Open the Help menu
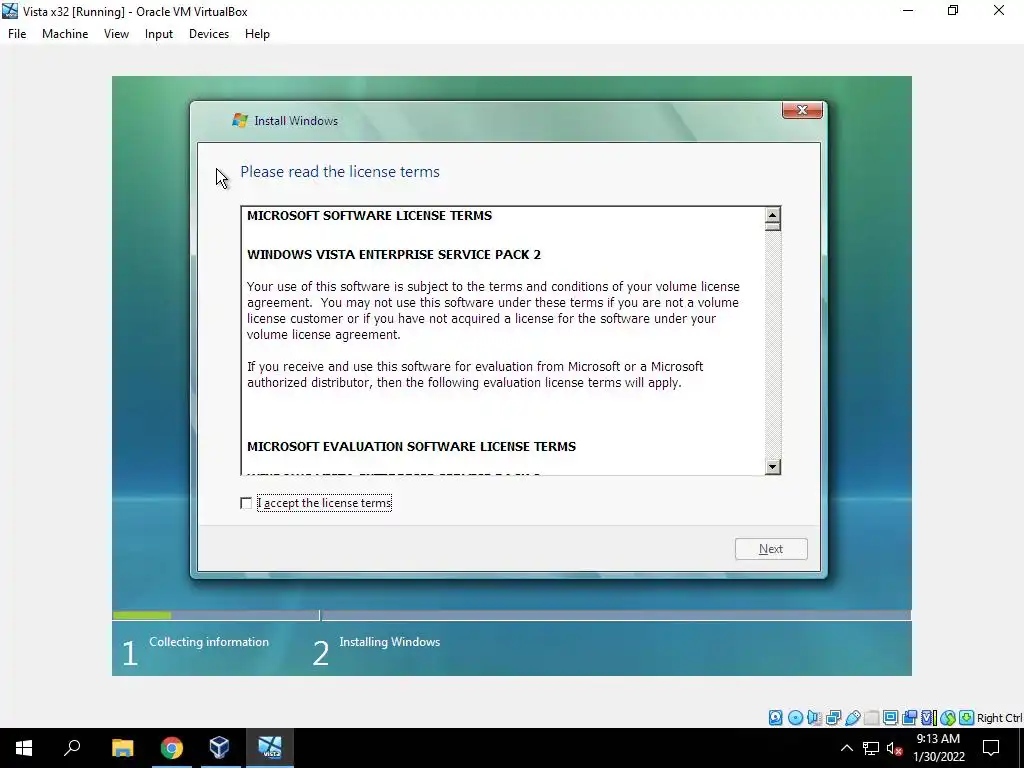The image size is (1024, 768). coord(257,34)
